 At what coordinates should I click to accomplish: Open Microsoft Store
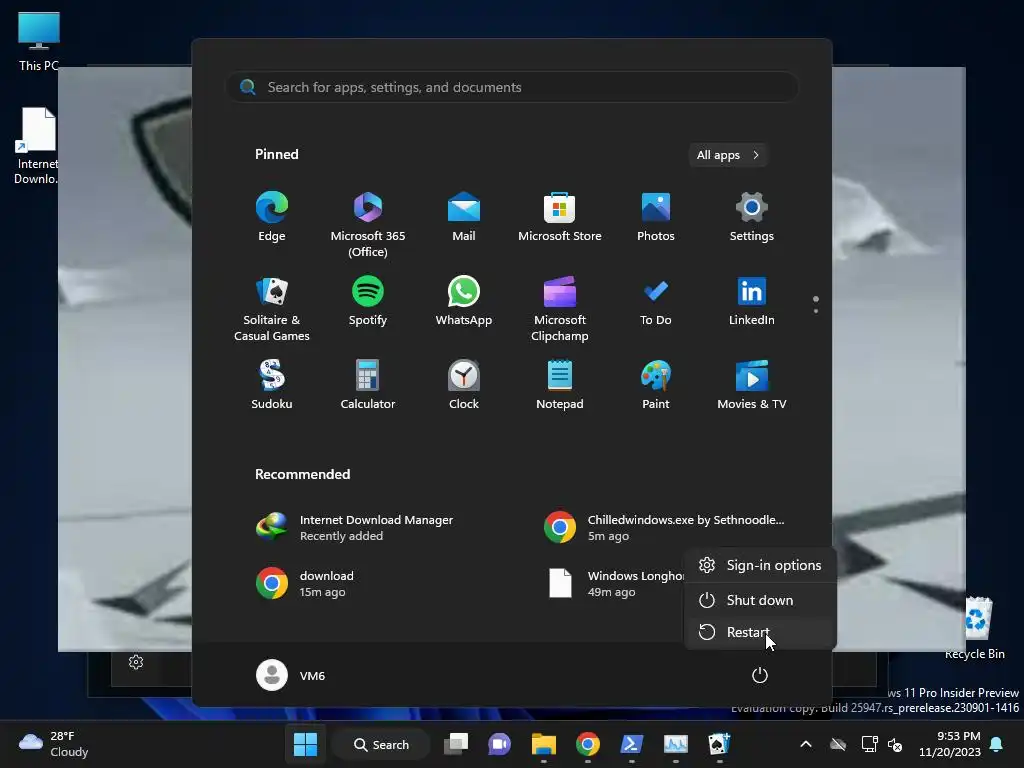click(x=560, y=217)
